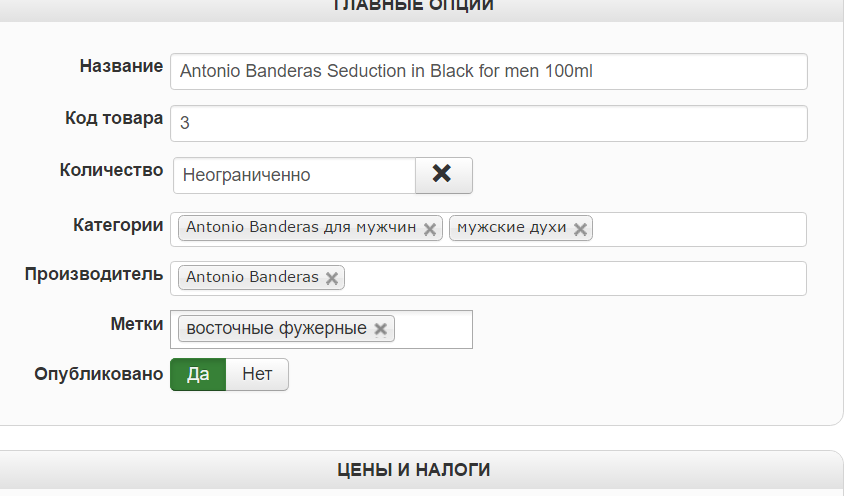The height and width of the screenshot is (496, 867).
Task: Clear the unlimited quantity with the X button
Action: [443, 174]
